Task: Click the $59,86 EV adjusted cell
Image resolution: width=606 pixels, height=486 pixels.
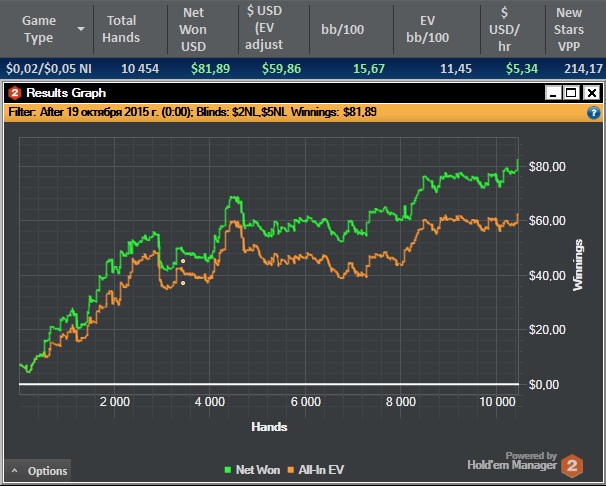Action: 281,69
